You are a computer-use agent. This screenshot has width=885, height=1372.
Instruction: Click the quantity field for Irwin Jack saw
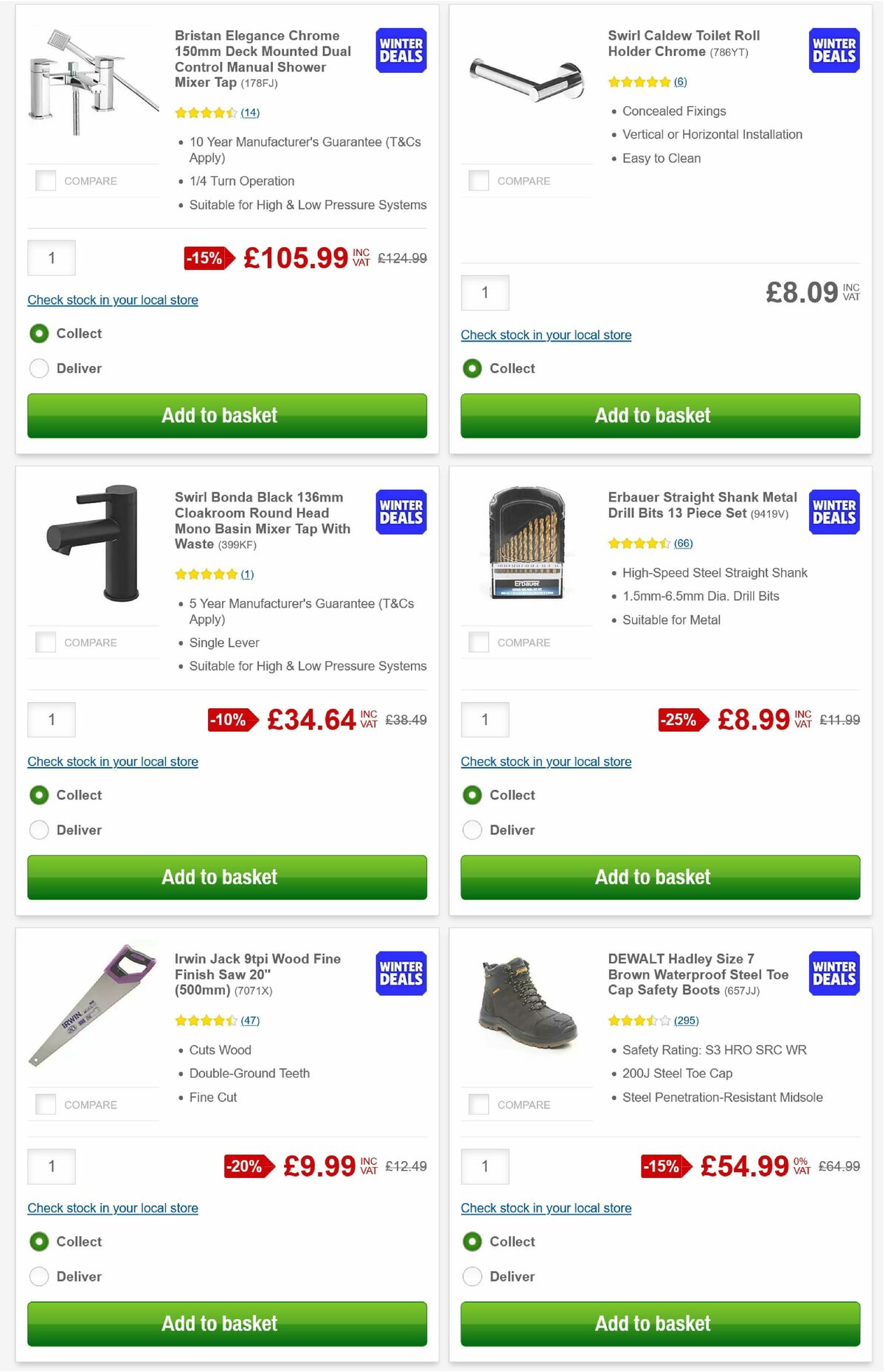[51, 1166]
